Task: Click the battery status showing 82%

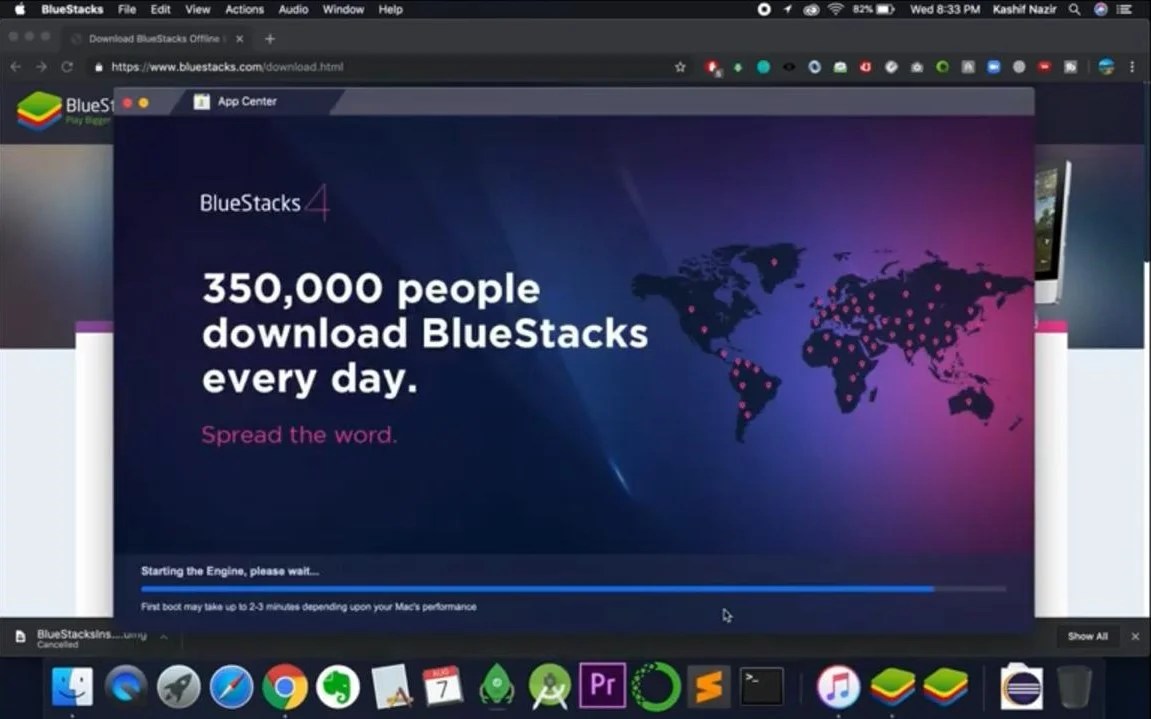Action: tap(874, 10)
